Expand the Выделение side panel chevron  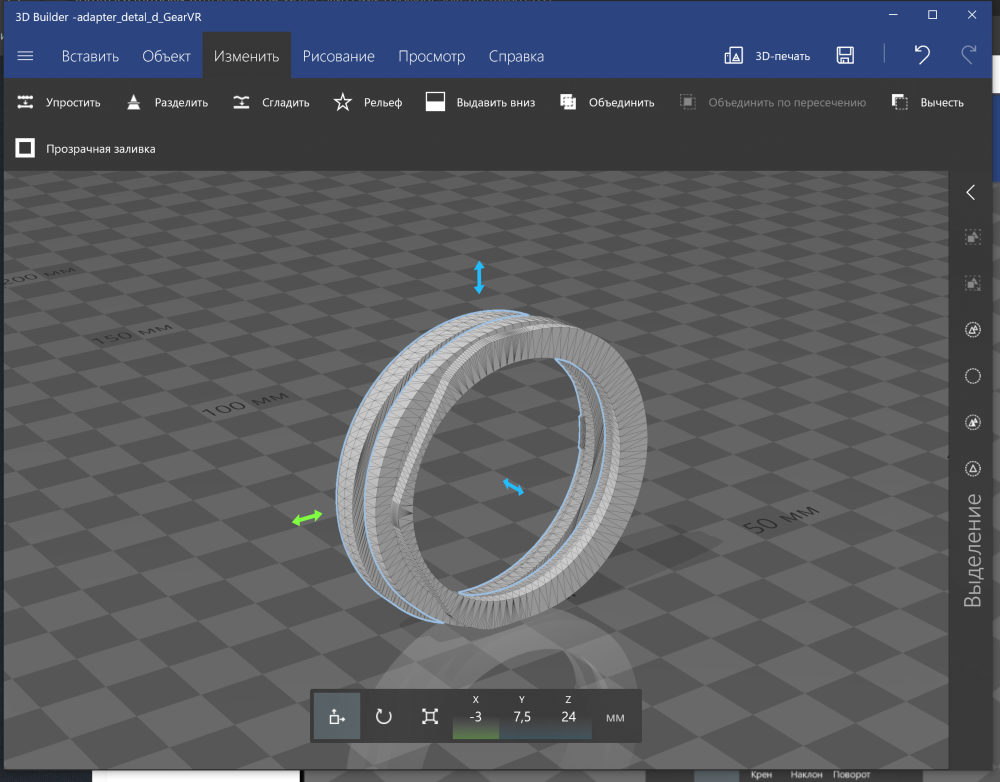(x=970, y=193)
